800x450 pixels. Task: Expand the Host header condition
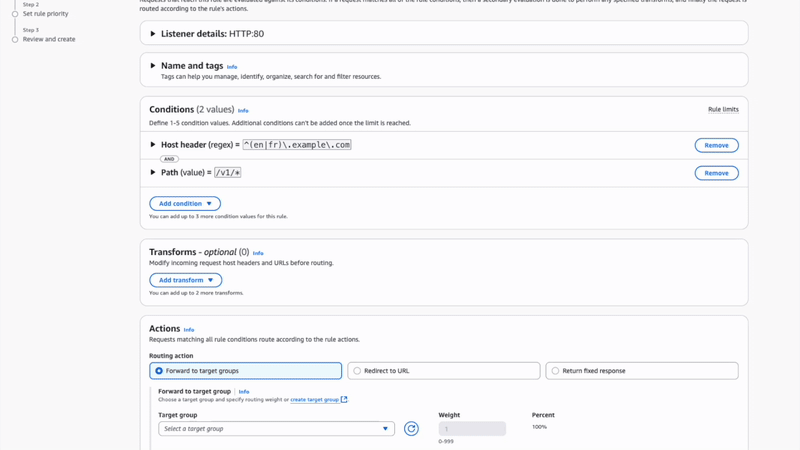tap(153, 145)
